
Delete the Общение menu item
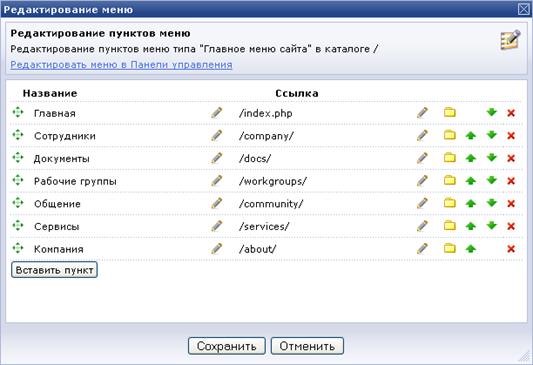point(511,204)
